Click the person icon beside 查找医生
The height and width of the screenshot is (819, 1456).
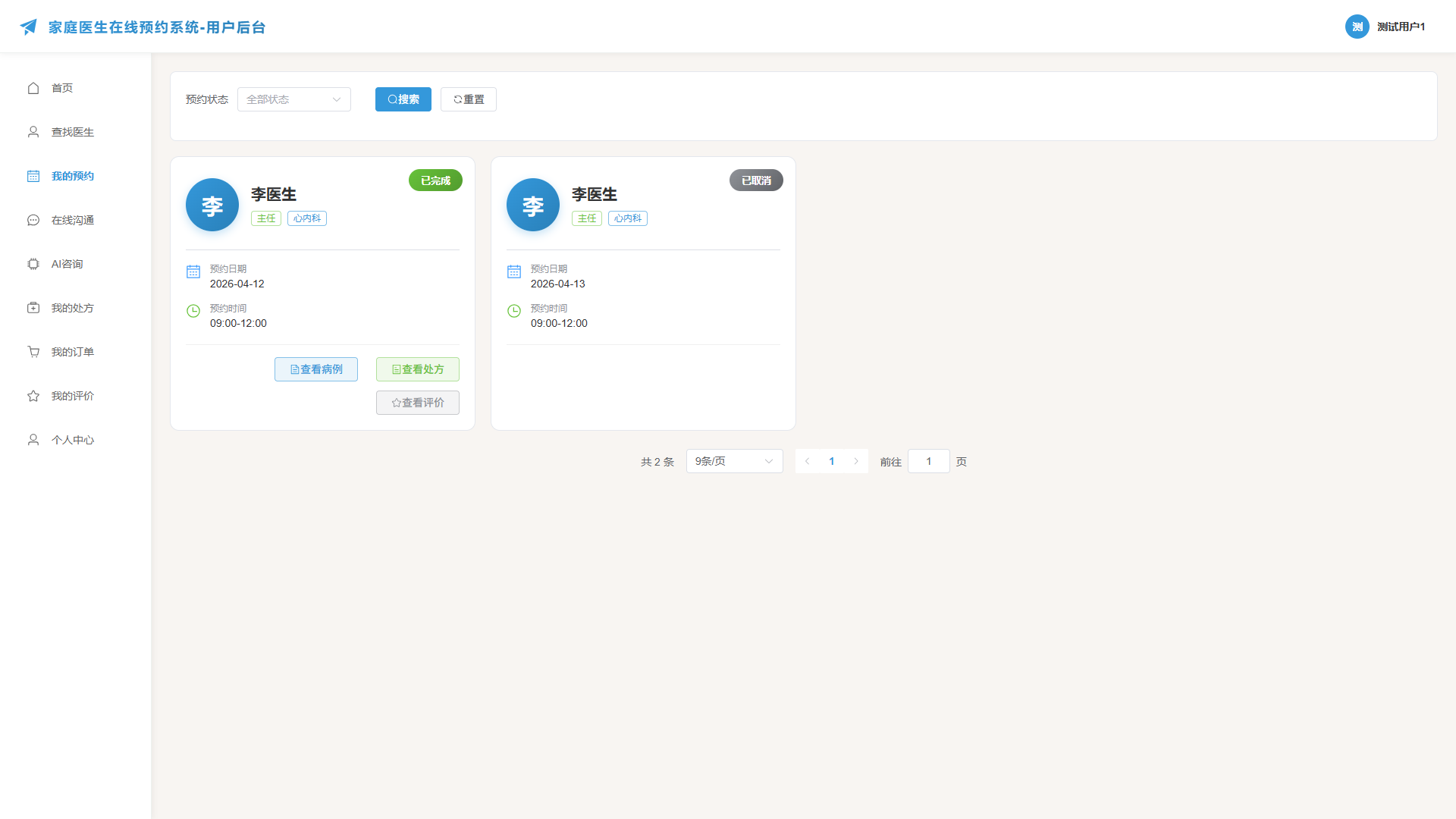[33, 132]
